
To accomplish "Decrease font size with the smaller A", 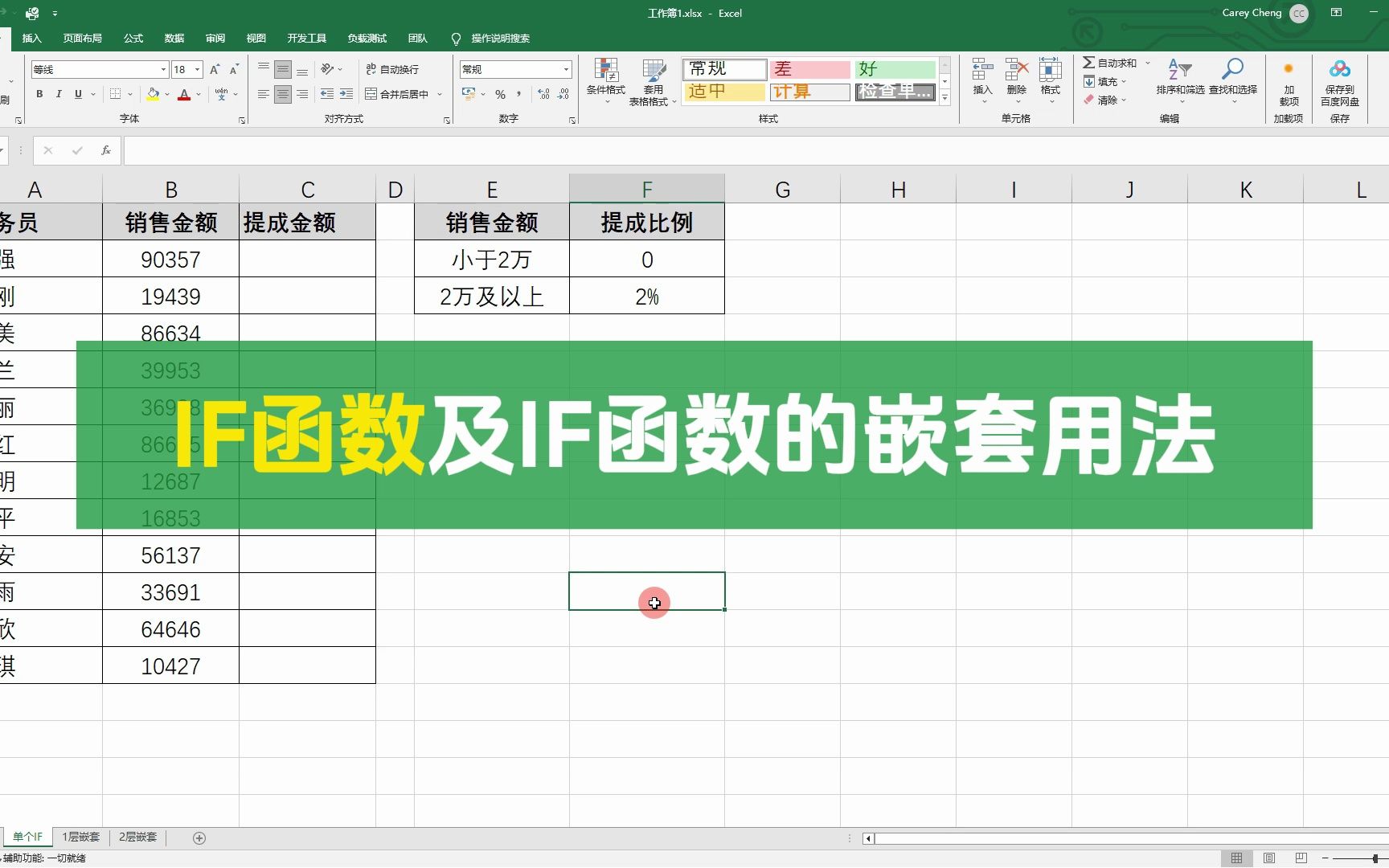I will (x=234, y=70).
